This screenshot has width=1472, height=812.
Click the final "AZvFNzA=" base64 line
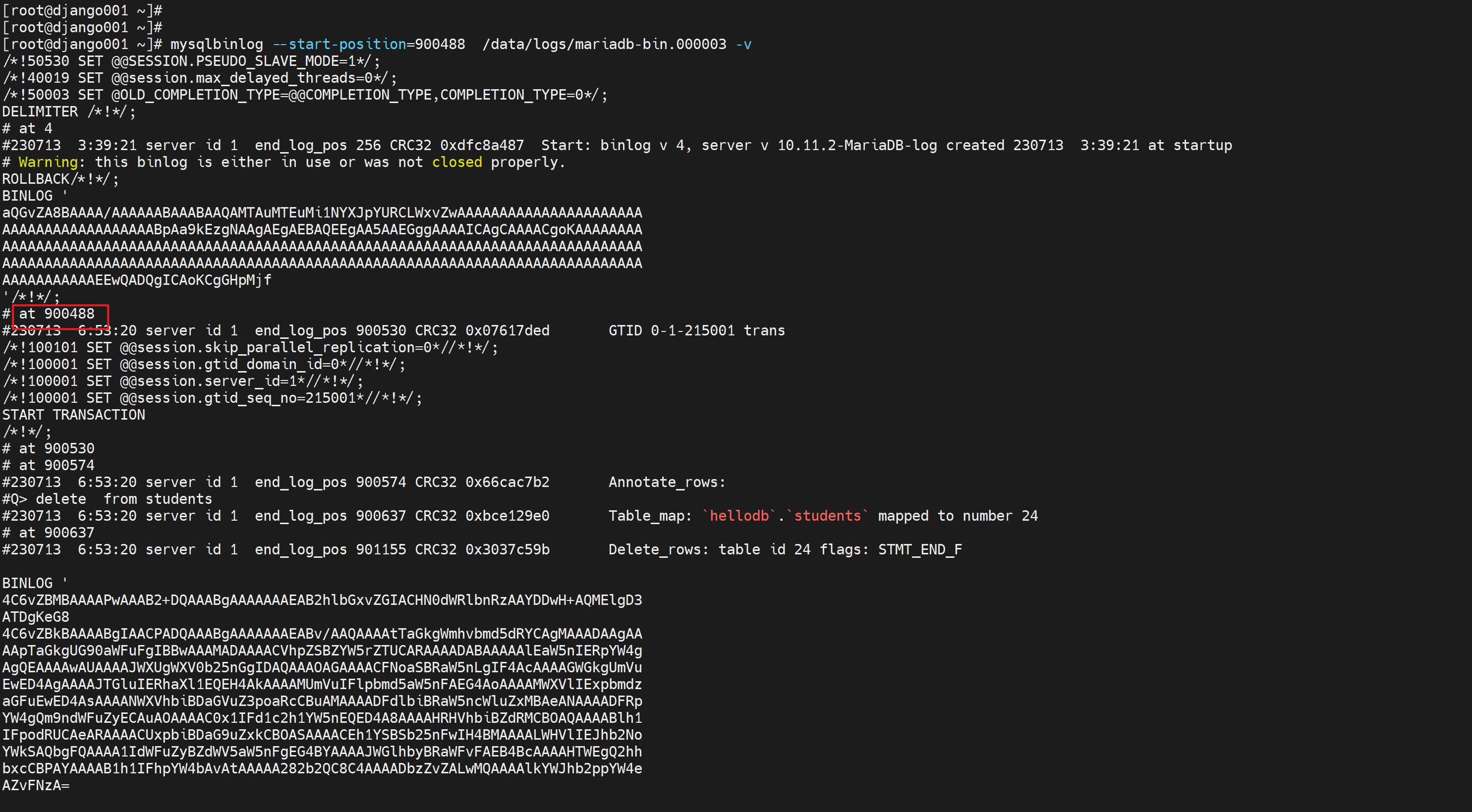tap(35, 786)
